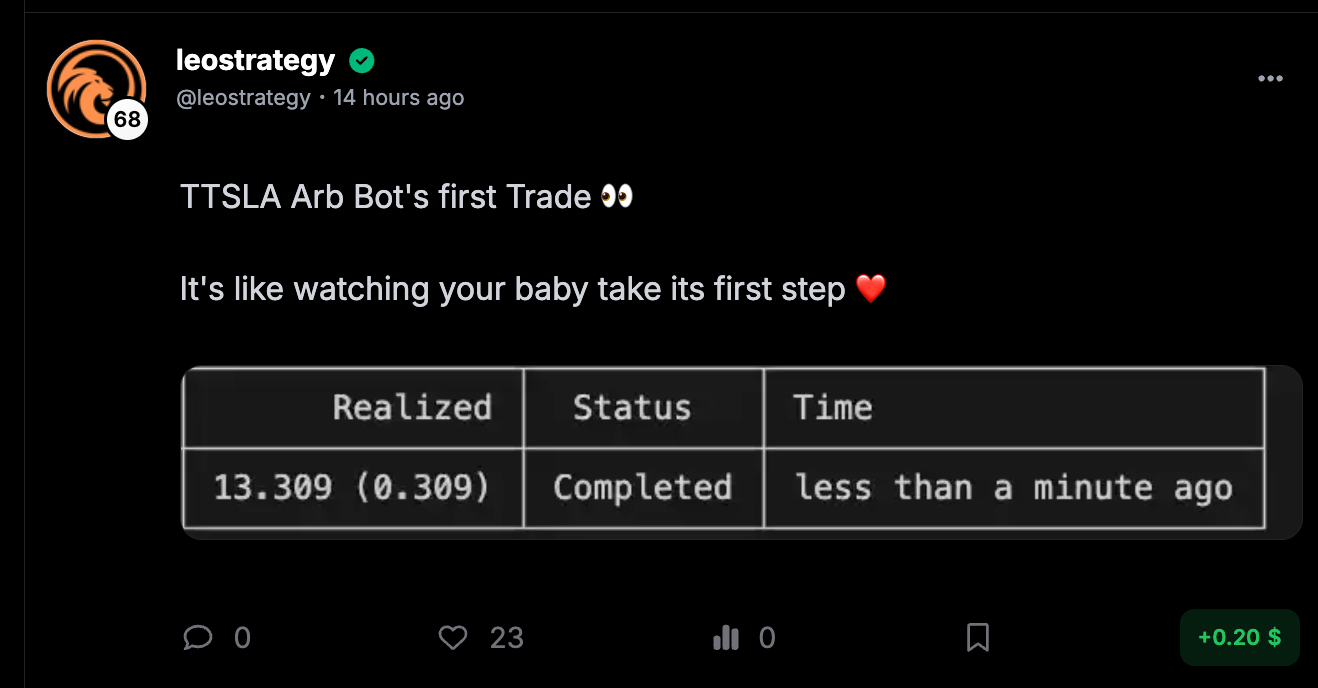The height and width of the screenshot is (688, 1318).
Task: Click the comment count next to bubble
Action: tap(242, 638)
